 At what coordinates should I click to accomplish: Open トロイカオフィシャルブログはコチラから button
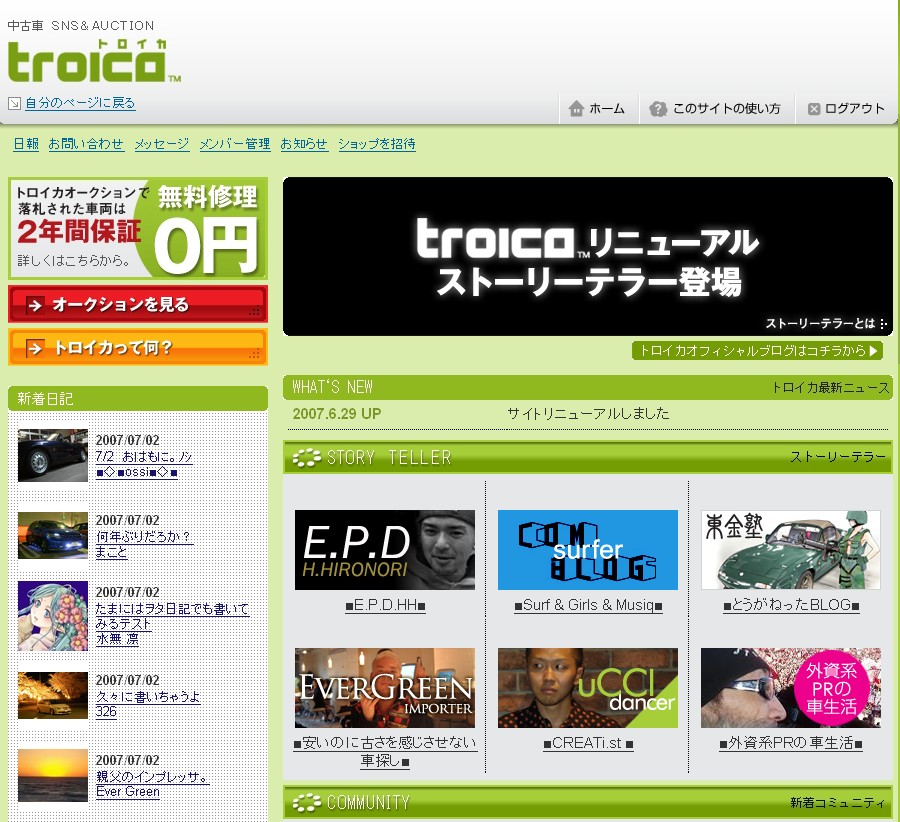757,351
